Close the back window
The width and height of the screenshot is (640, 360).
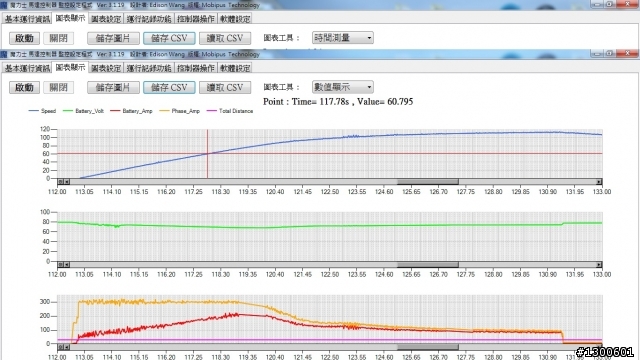tap(628, 4)
